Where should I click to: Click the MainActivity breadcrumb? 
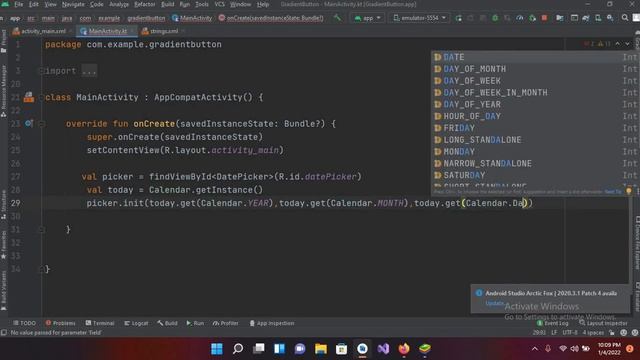[192, 18]
